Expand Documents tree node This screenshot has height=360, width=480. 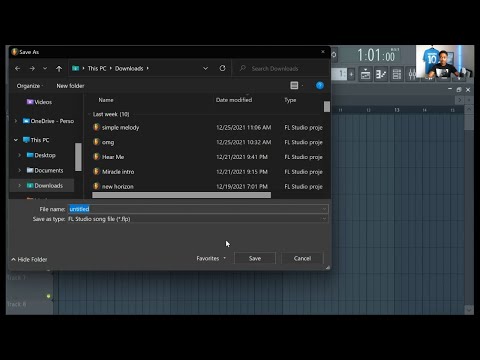[19, 170]
